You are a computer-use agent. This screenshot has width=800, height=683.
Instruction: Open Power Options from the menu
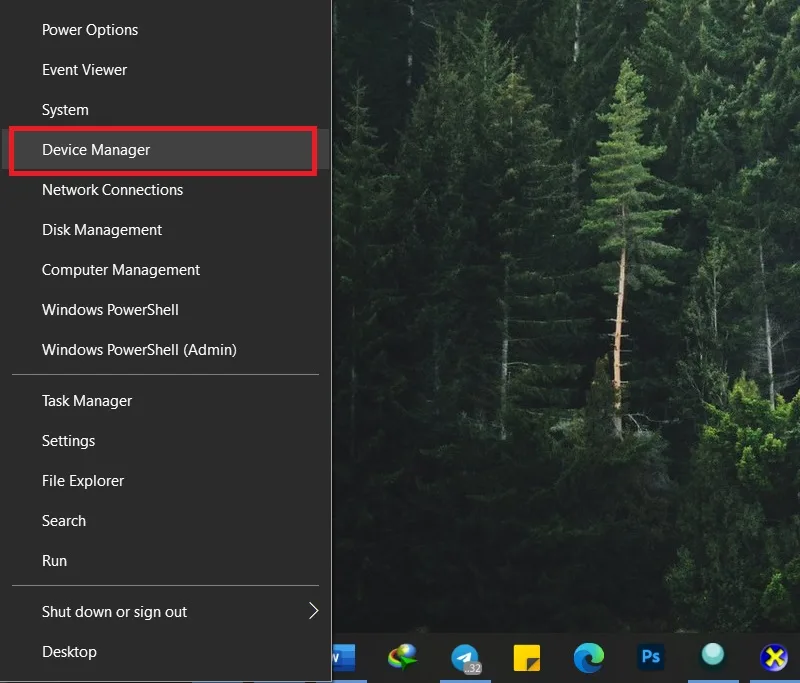coord(166,30)
